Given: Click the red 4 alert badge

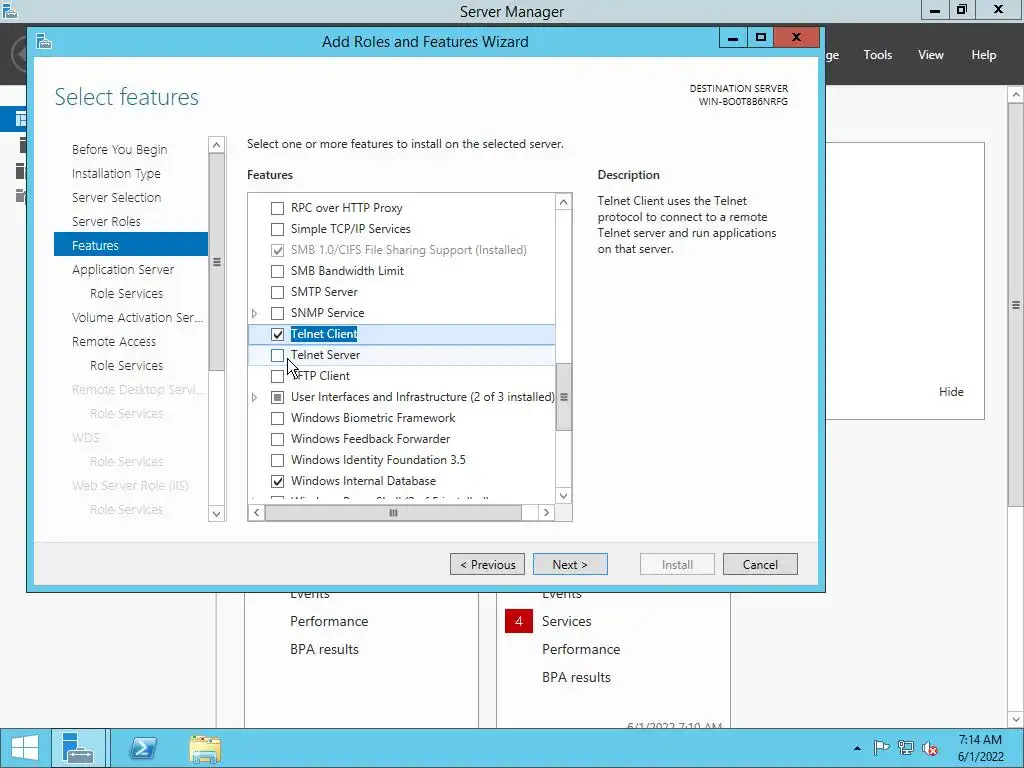Looking at the screenshot, I should [519, 621].
